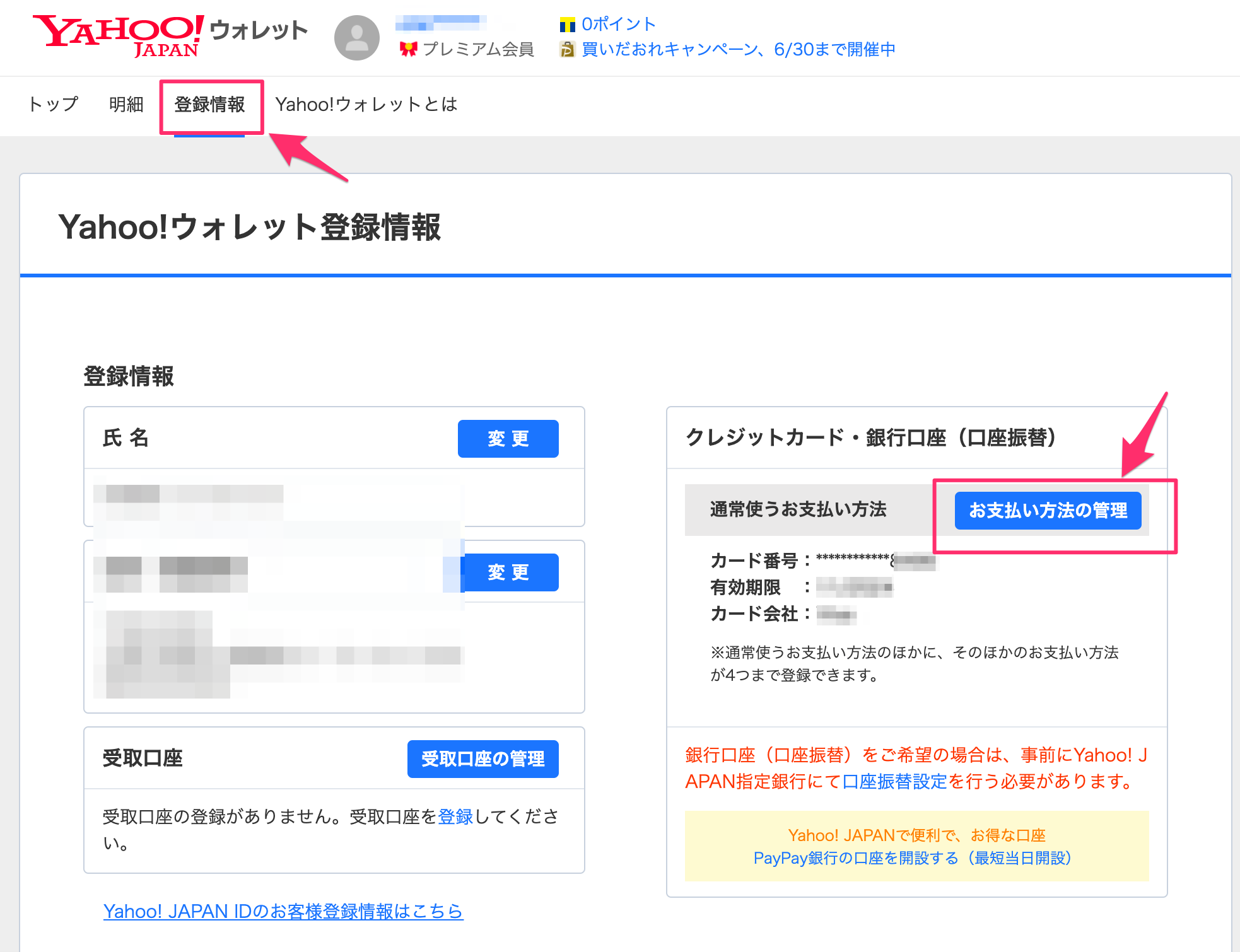Click the blurred username at top

click(x=441, y=23)
